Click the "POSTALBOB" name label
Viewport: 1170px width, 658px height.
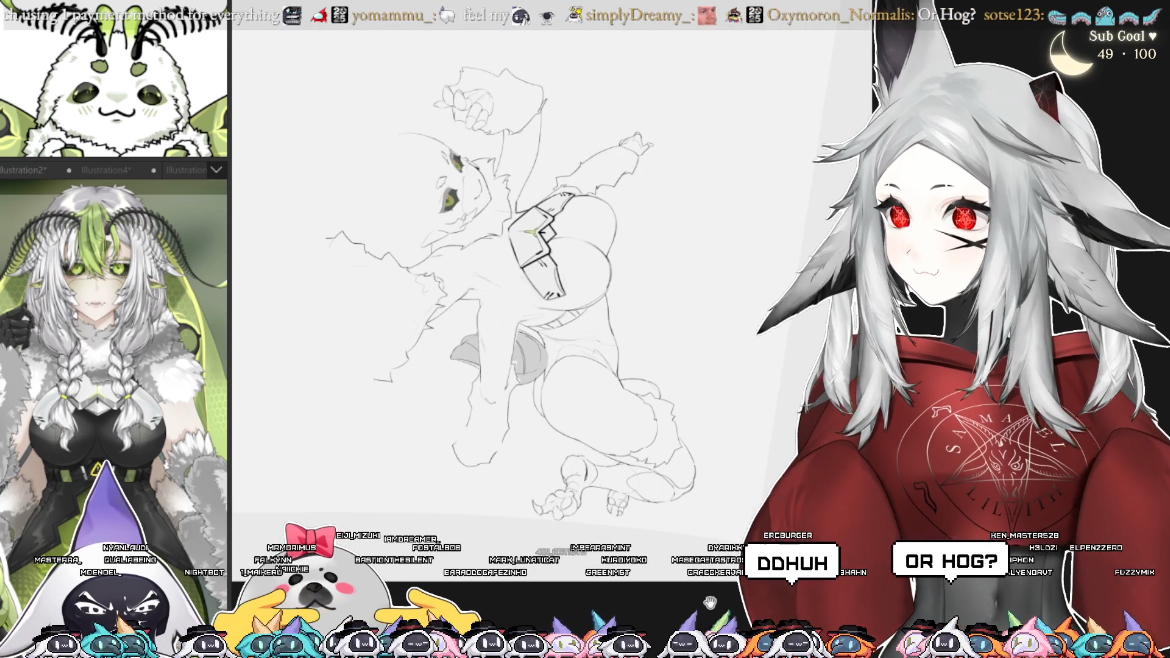point(436,548)
